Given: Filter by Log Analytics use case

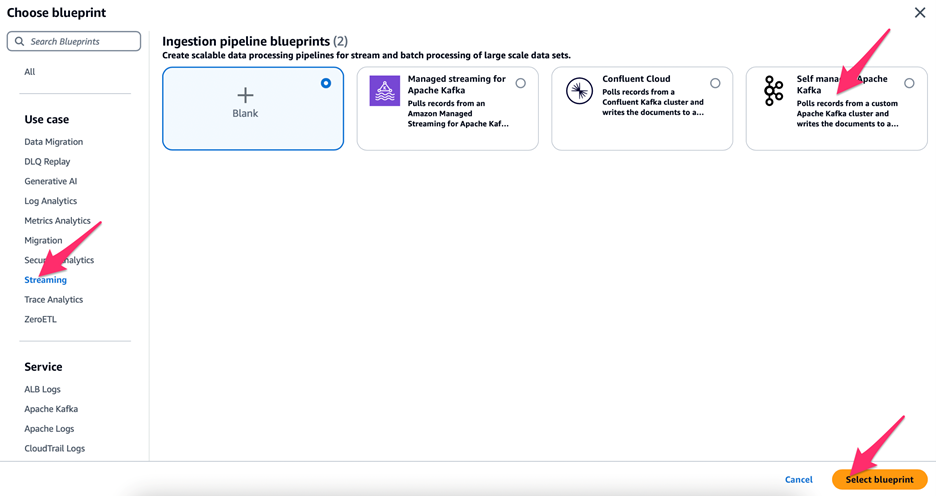Looking at the screenshot, I should tap(51, 201).
